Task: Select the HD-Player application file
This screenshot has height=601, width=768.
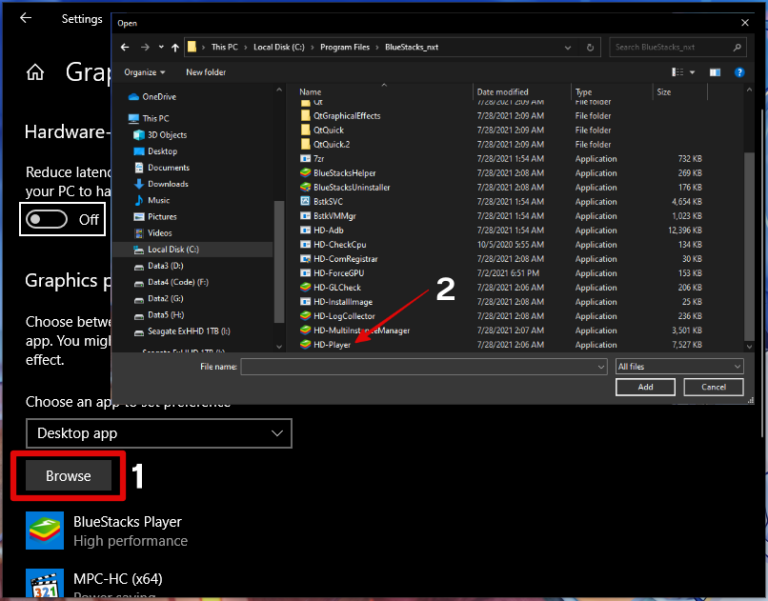Action: [x=325, y=345]
